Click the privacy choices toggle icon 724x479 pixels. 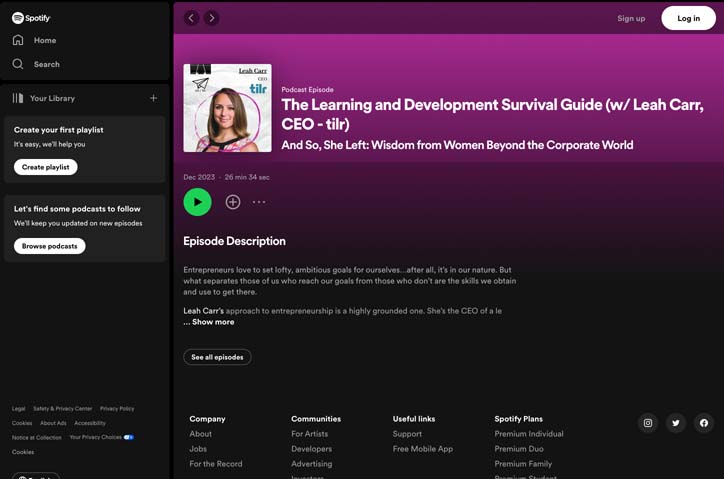click(x=128, y=437)
